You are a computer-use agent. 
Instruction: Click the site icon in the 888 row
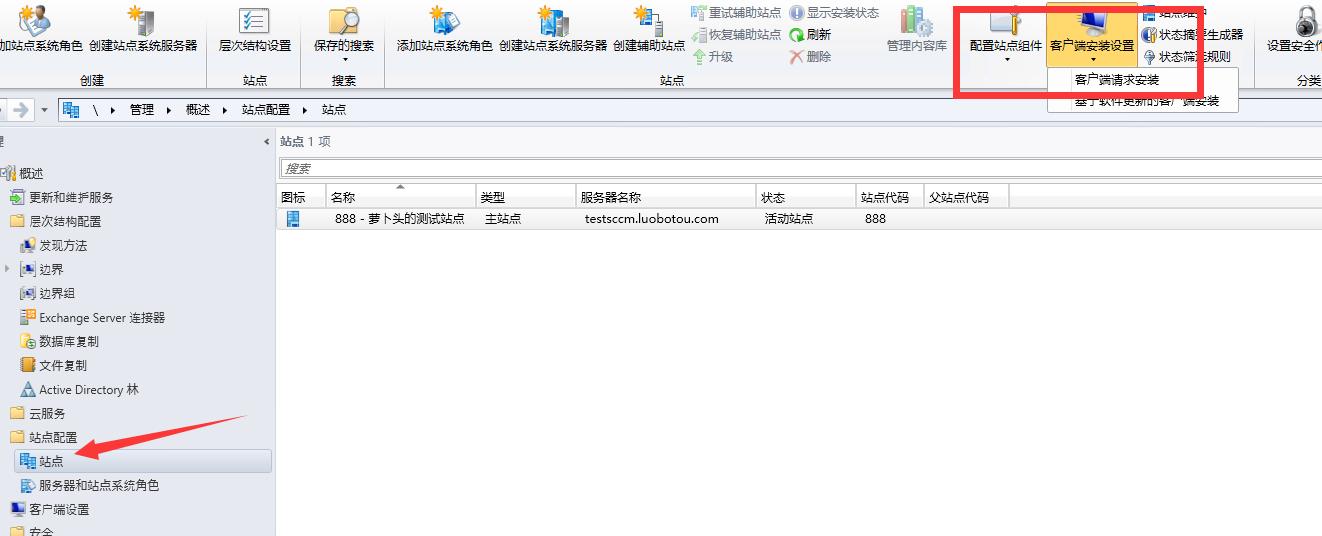click(294, 219)
